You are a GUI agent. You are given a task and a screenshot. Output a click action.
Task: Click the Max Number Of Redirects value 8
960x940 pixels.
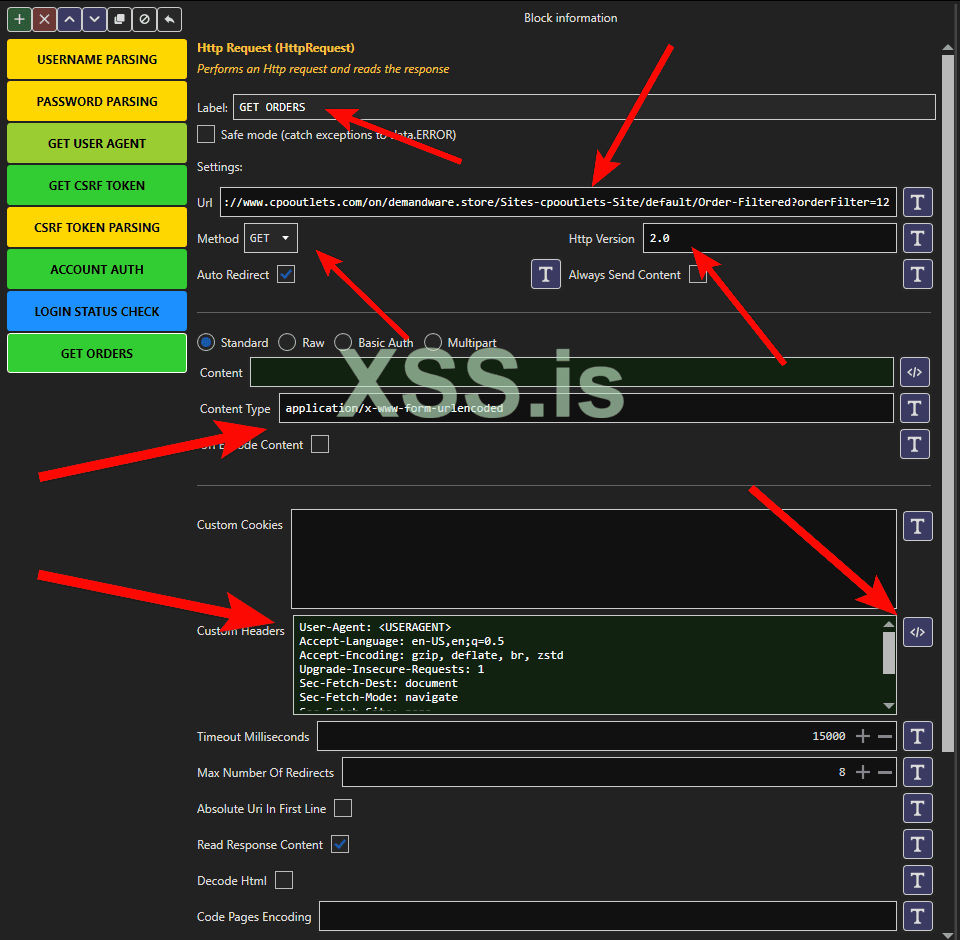click(x=842, y=772)
